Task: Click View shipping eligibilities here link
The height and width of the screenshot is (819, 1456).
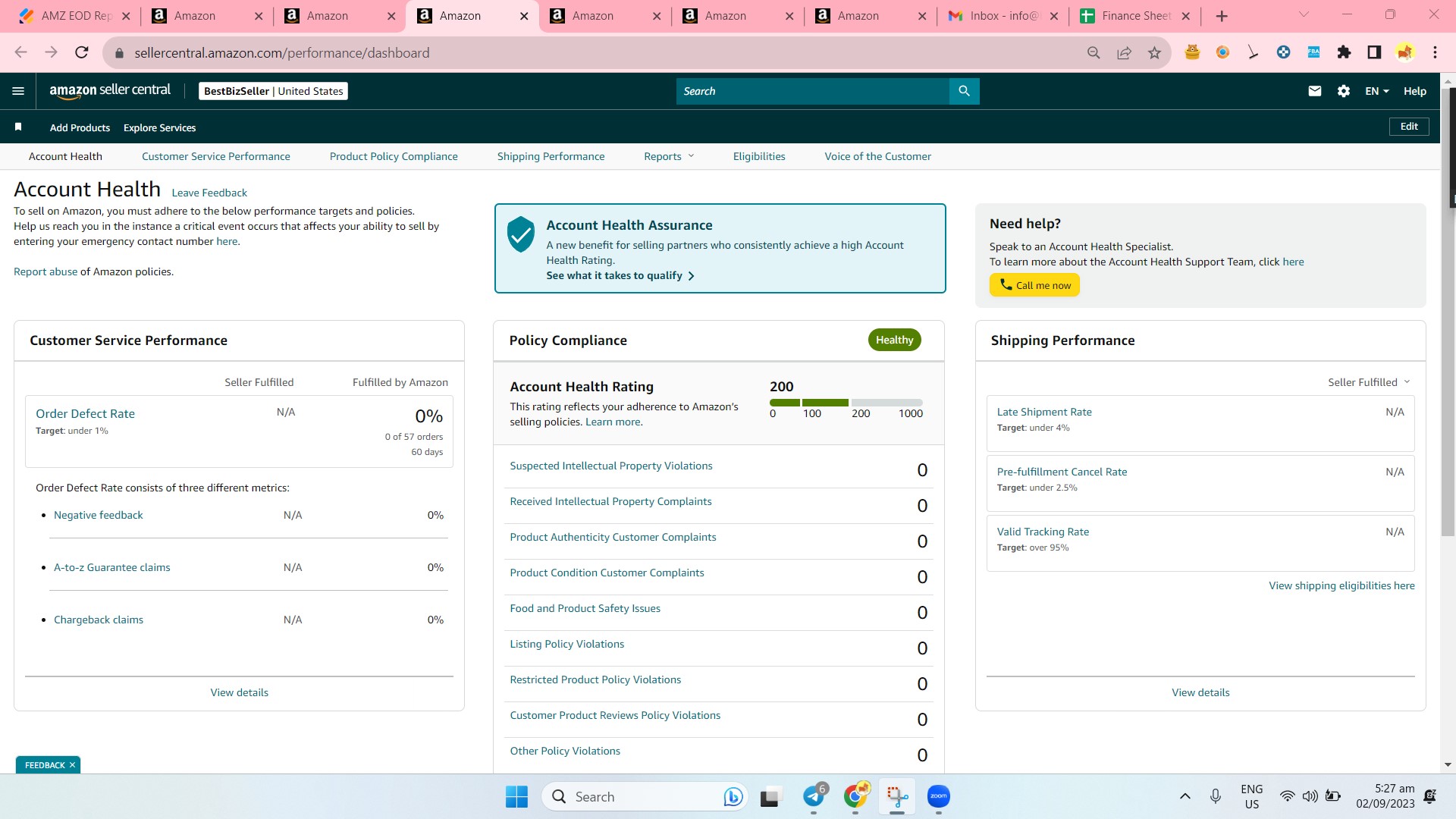Action: (x=1341, y=585)
